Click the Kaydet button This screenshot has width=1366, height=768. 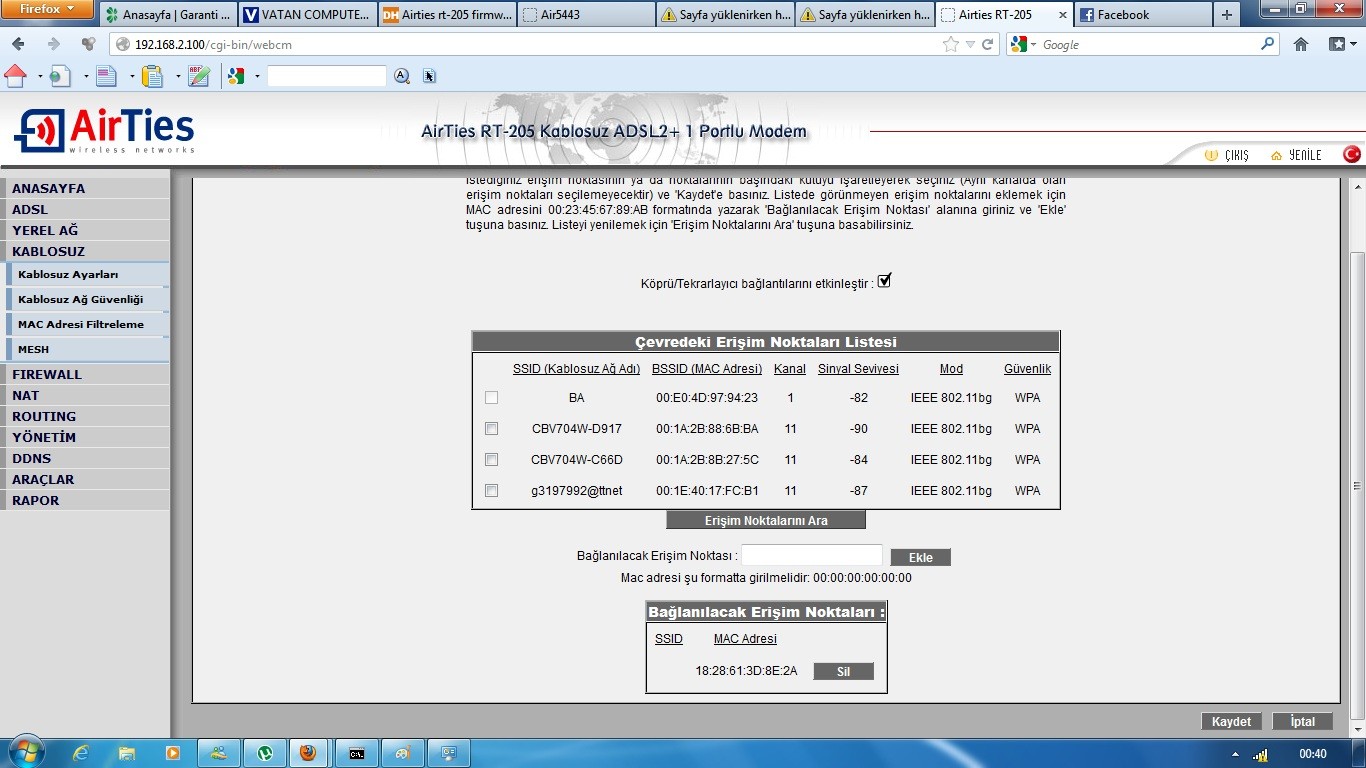pyautogui.click(x=1231, y=721)
